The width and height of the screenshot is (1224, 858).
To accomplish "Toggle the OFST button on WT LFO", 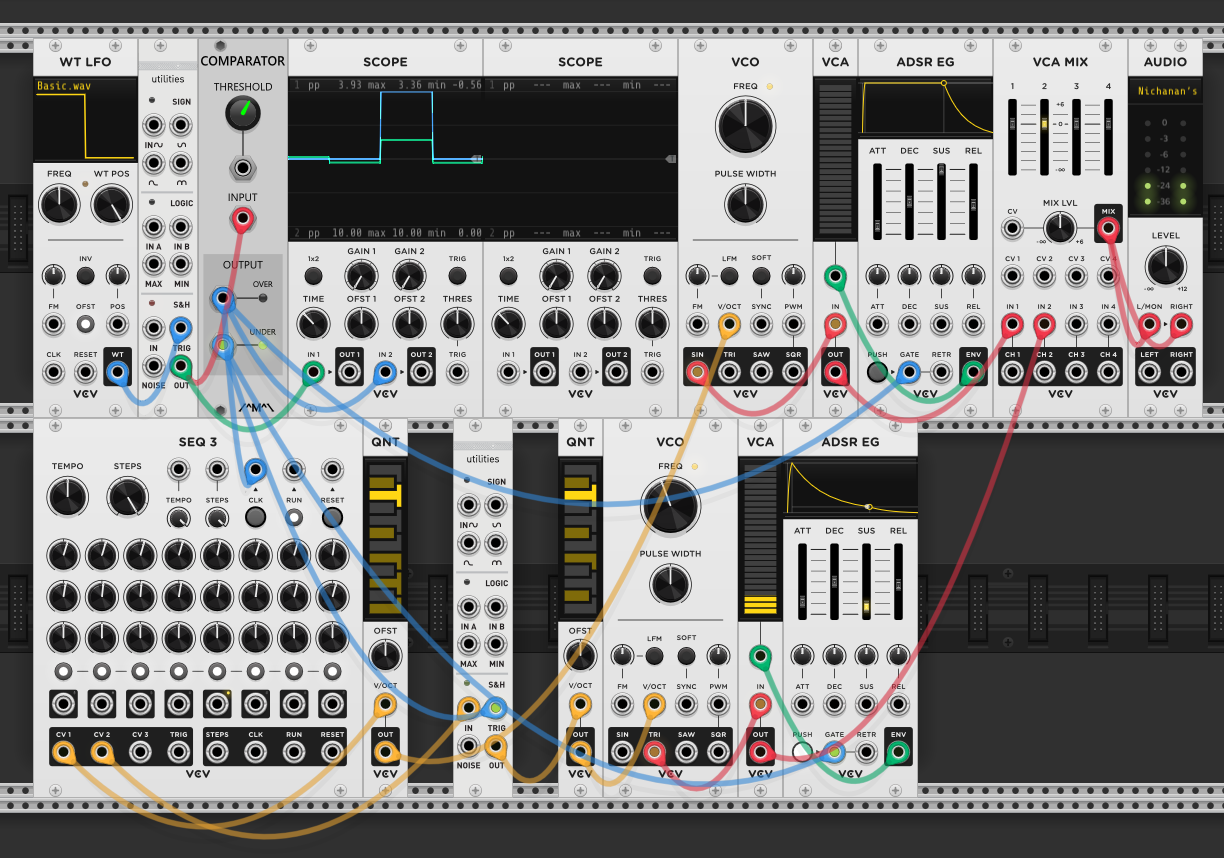I will tap(85, 324).
